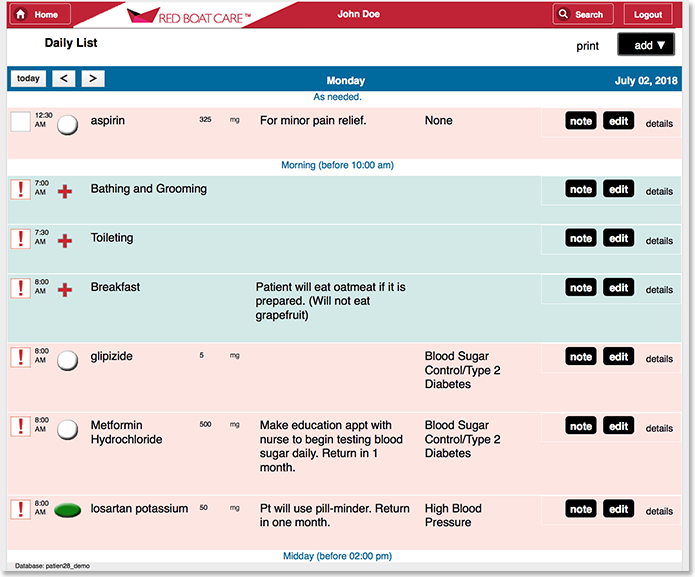Viewport: 695px width, 577px height.
Task: Click the Logout button
Action: [647, 15]
